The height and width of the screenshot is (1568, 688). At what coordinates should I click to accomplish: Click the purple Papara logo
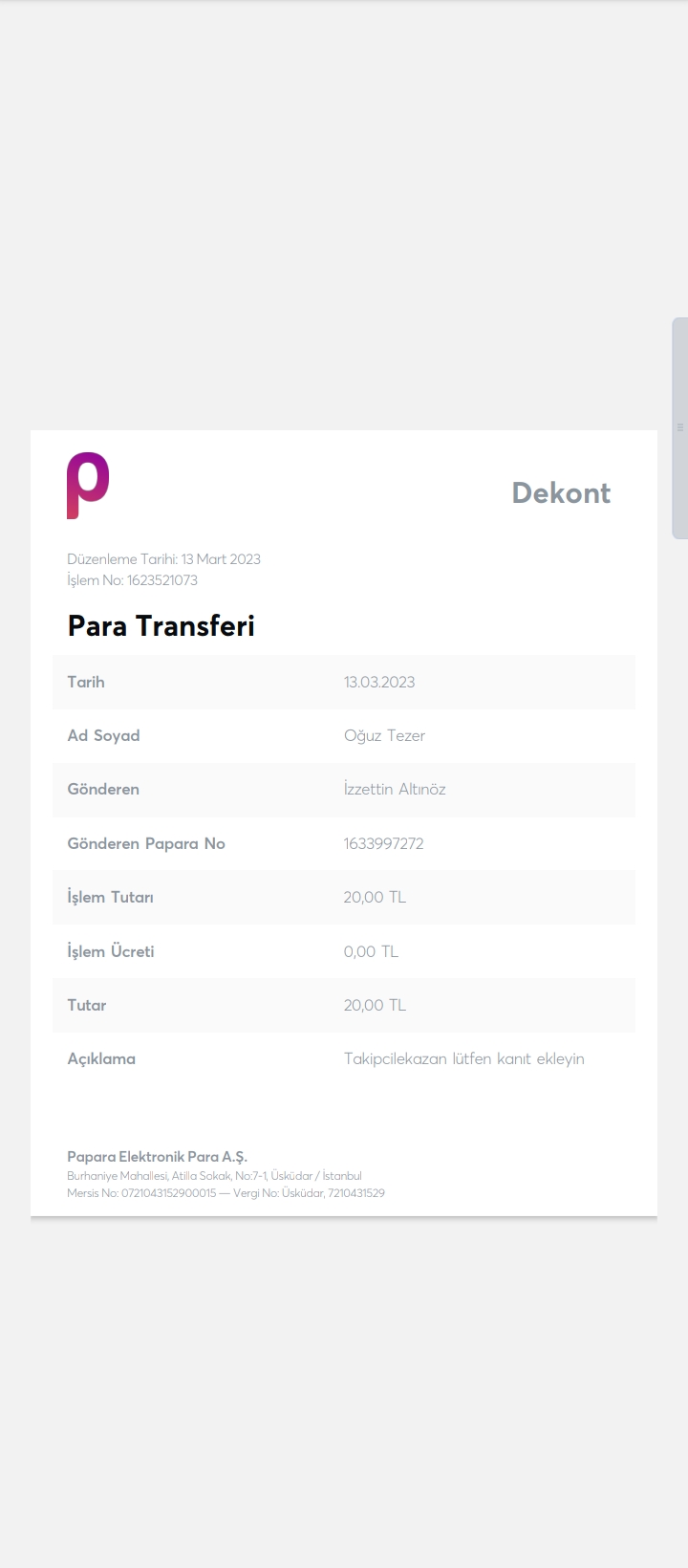coord(88,485)
